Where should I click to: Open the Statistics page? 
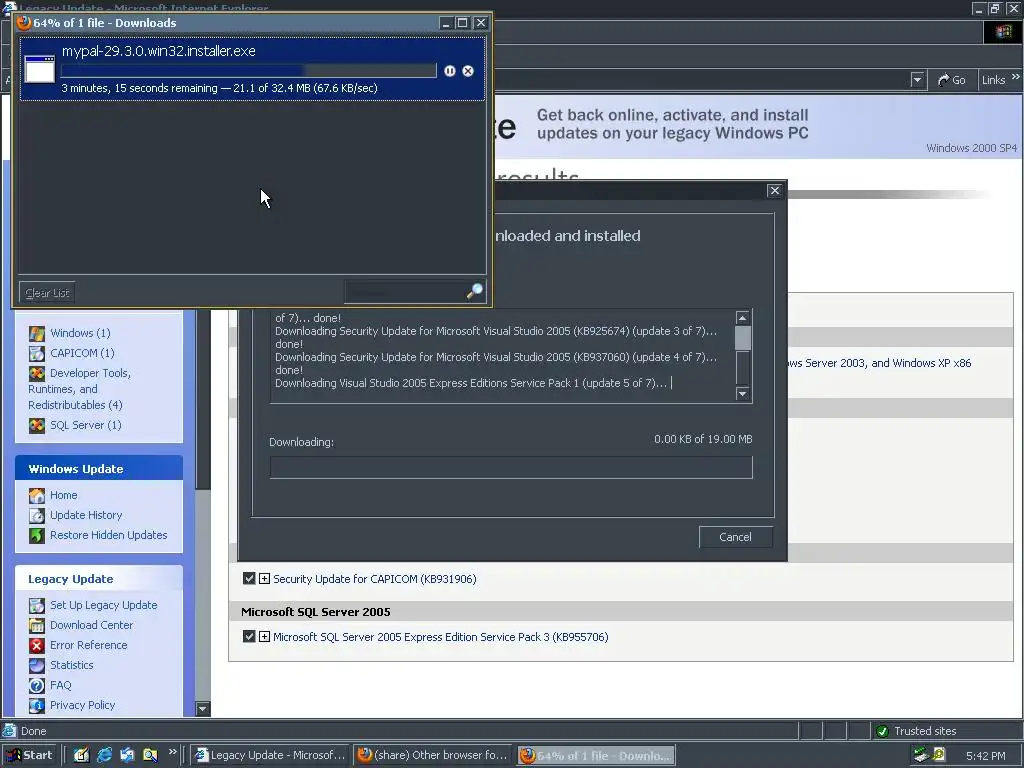point(72,665)
